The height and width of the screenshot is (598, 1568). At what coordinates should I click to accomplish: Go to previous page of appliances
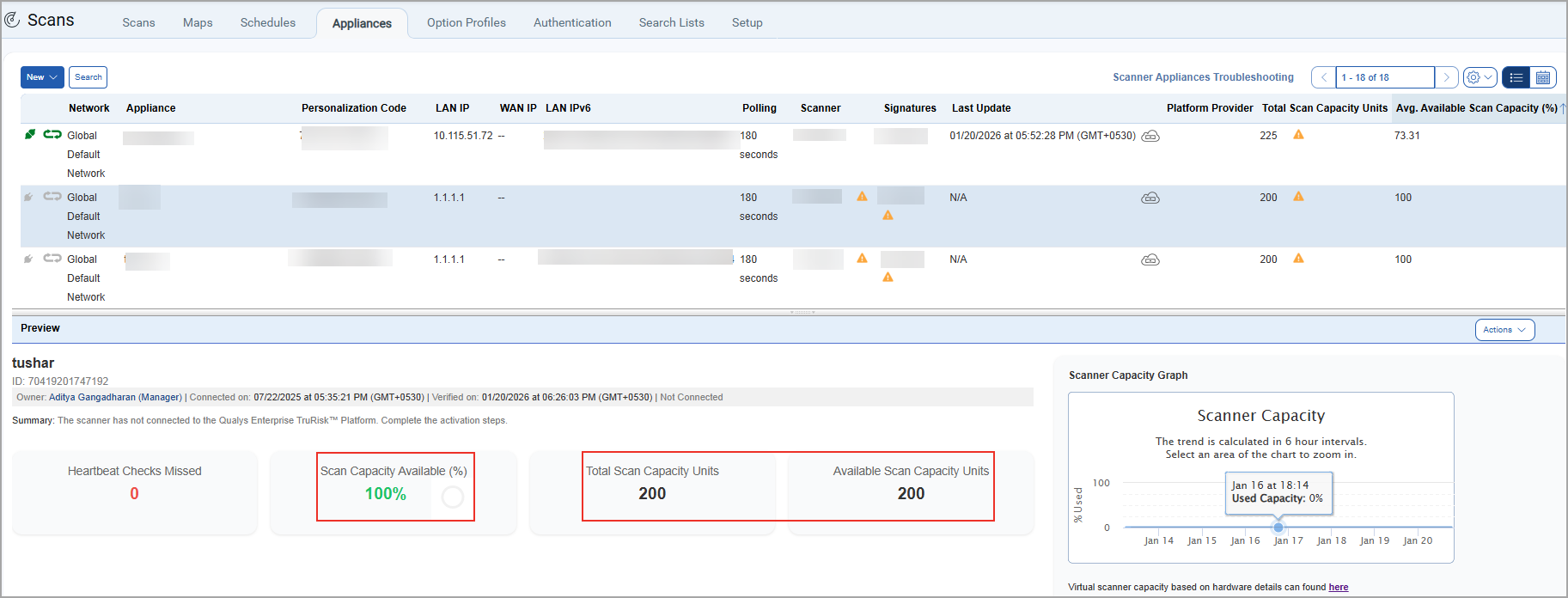[x=1324, y=77]
